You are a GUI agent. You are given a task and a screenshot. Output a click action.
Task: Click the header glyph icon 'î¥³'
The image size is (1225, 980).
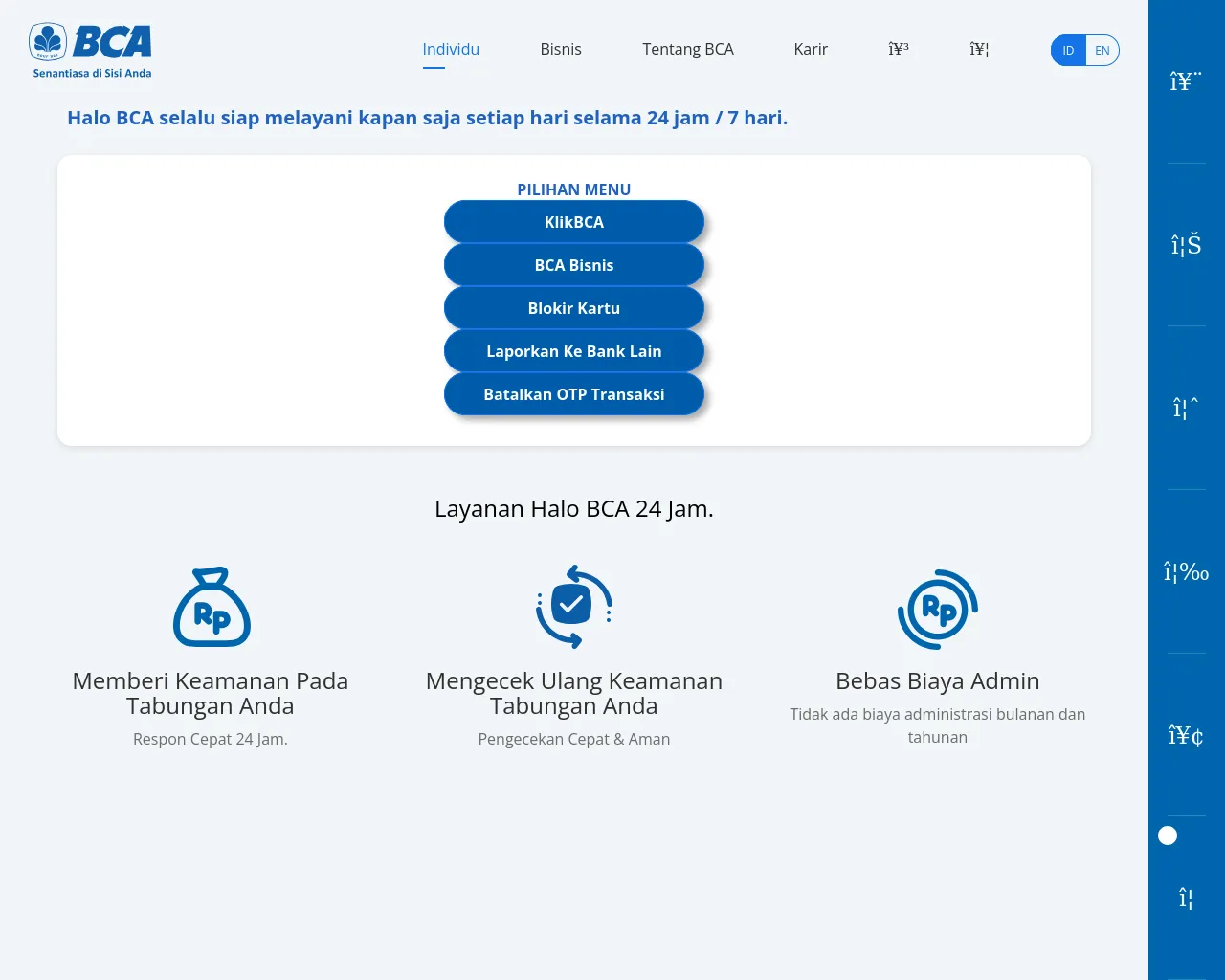click(x=899, y=49)
